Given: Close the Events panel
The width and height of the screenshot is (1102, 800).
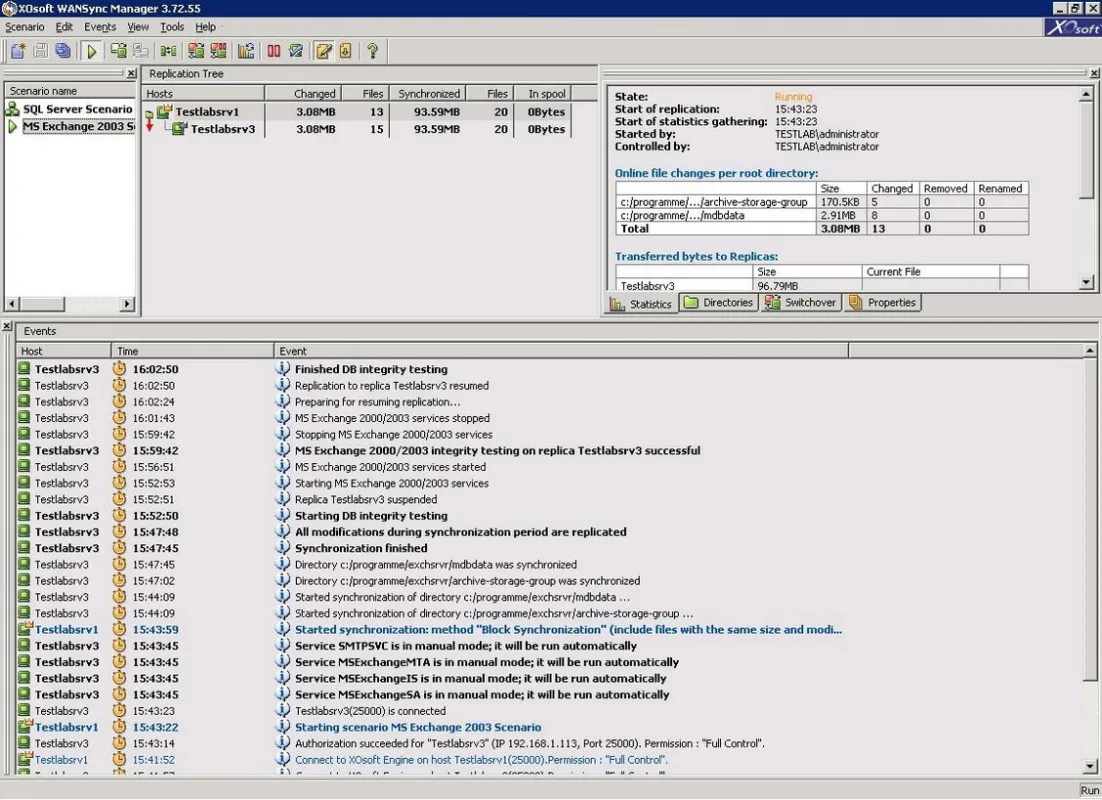Looking at the screenshot, I should tap(6, 326).
